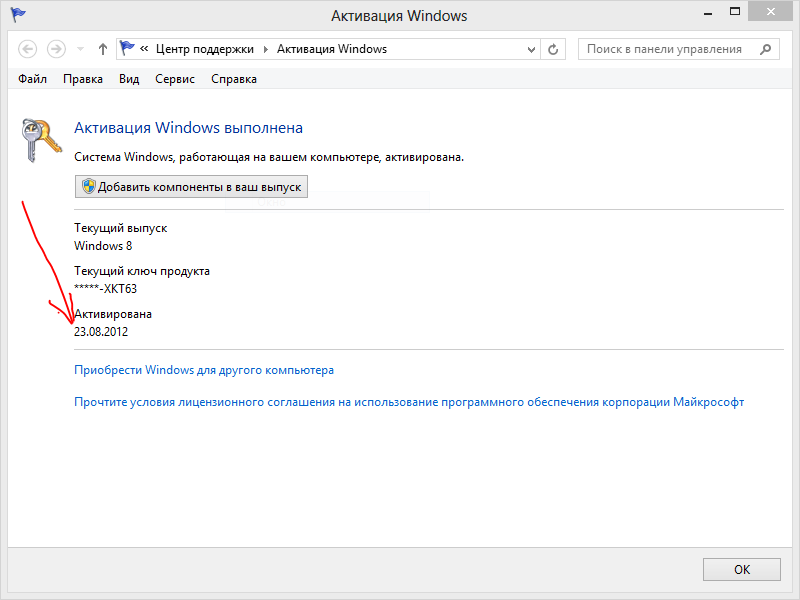Screen dimensions: 800x600
Task: Focus the Поиск в панели управления field
Action: click(x=679, y=49)
